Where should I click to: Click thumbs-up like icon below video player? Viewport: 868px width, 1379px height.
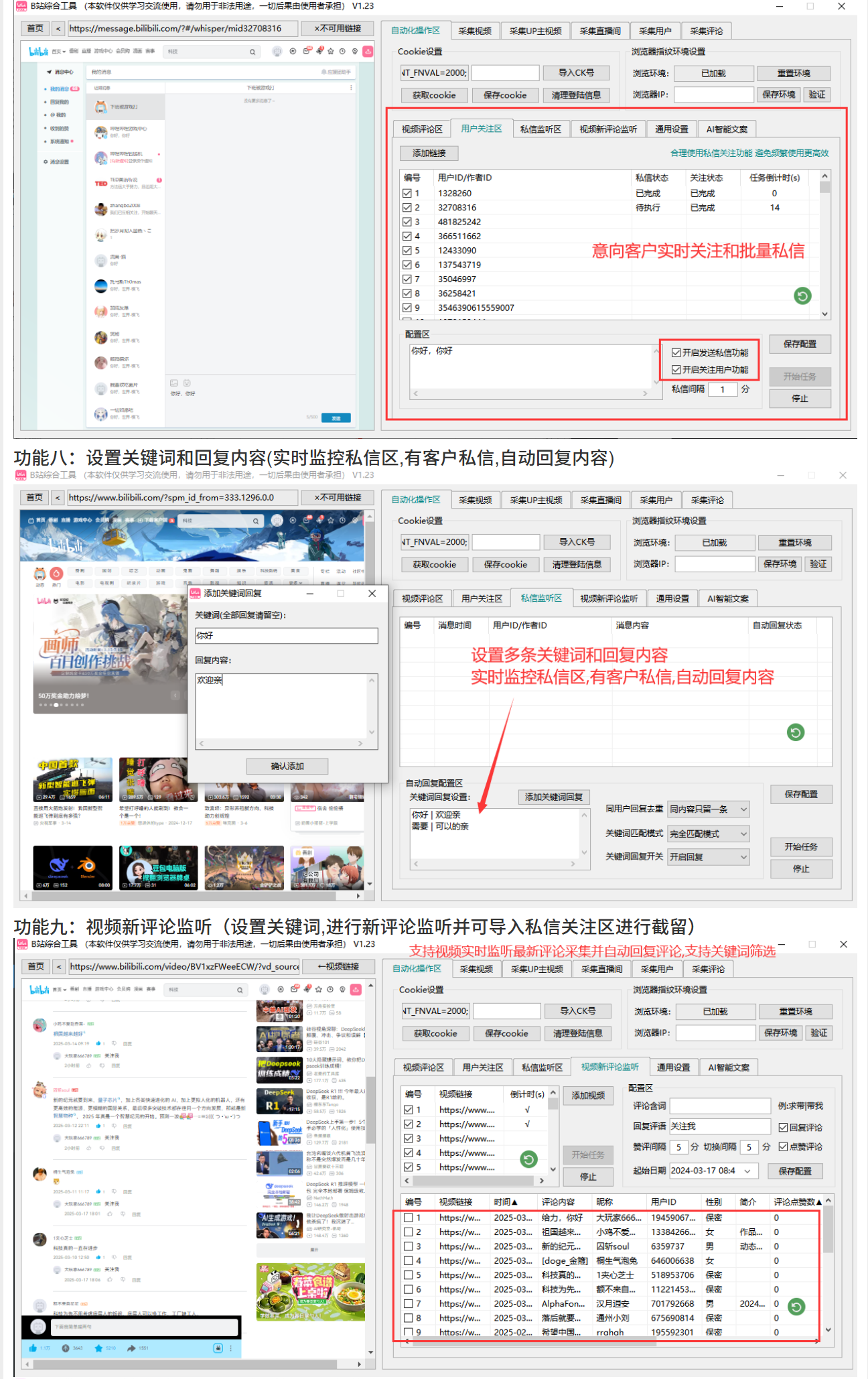click(33, 1348)
